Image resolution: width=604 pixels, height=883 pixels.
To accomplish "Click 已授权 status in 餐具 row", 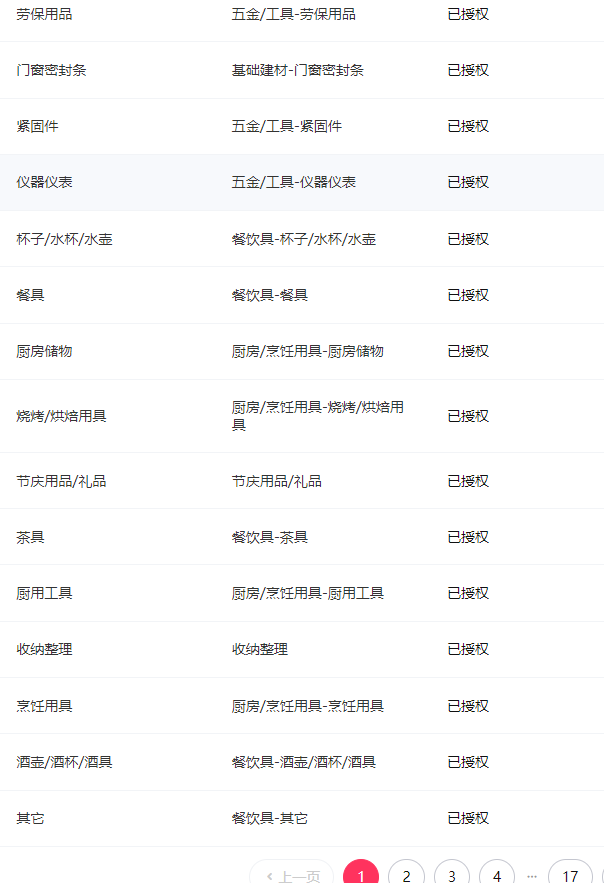I will click(x=468, y=295).
